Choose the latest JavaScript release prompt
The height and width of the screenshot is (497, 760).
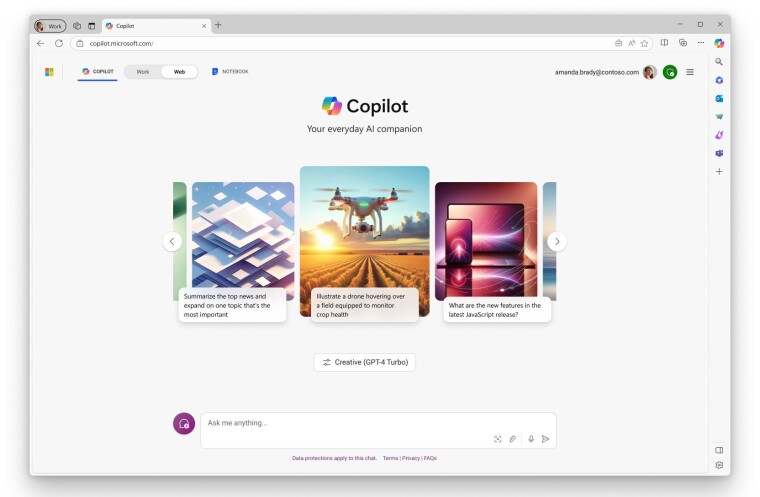pyautogui.click(x=497, y=309)
